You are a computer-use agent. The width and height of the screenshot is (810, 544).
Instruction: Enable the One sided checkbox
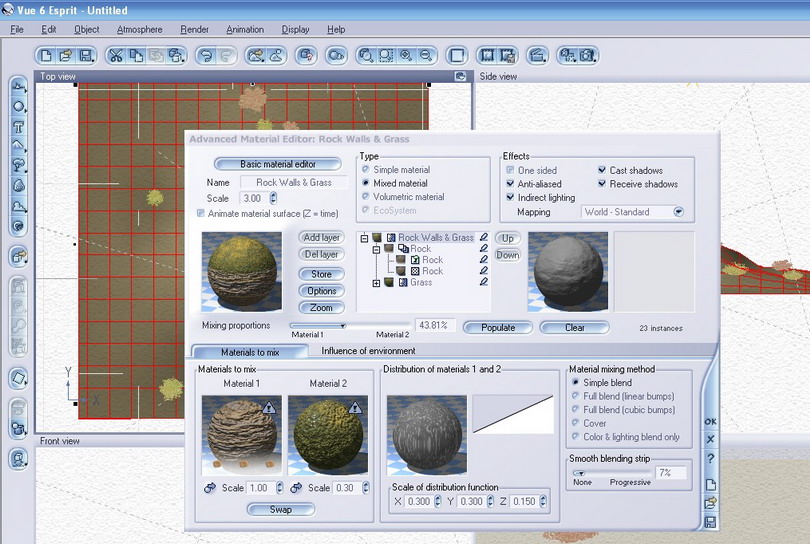(x=510, y=170)
